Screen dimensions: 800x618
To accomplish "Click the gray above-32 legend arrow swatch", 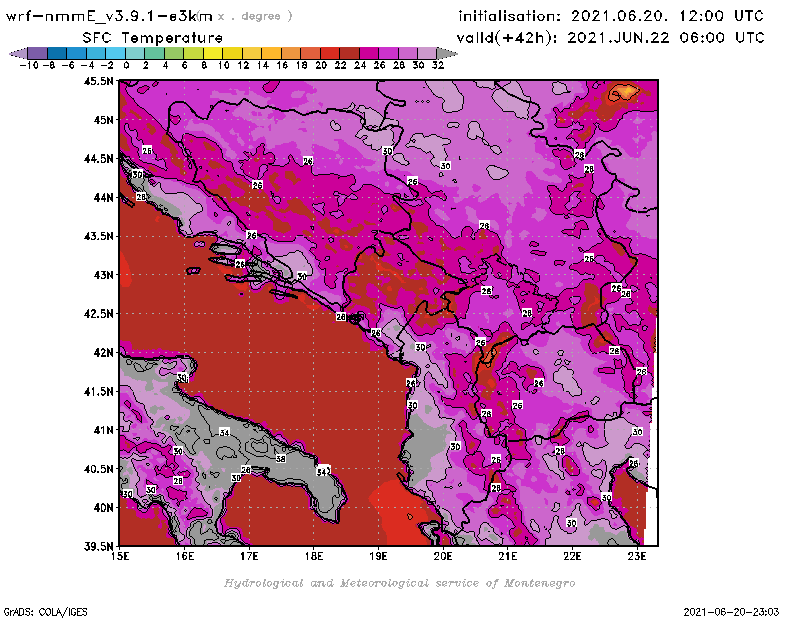I will [x=447, y=53].
